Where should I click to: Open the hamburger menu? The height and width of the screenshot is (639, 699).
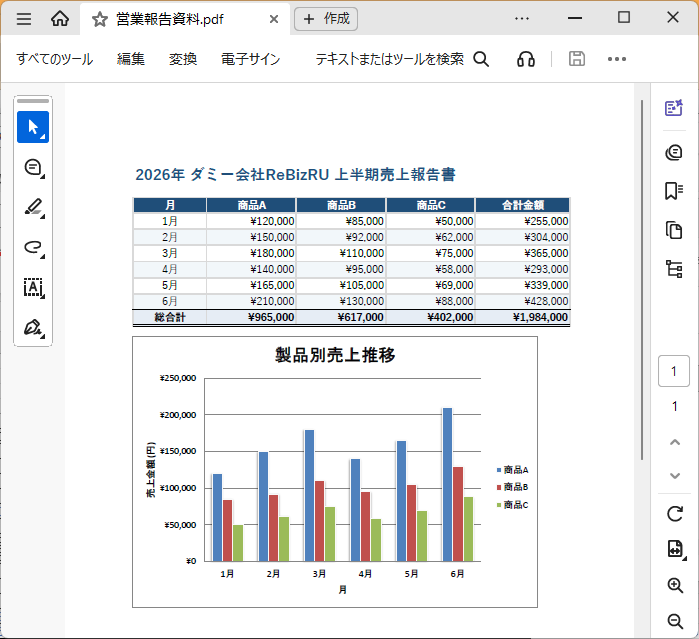[24, 19]
